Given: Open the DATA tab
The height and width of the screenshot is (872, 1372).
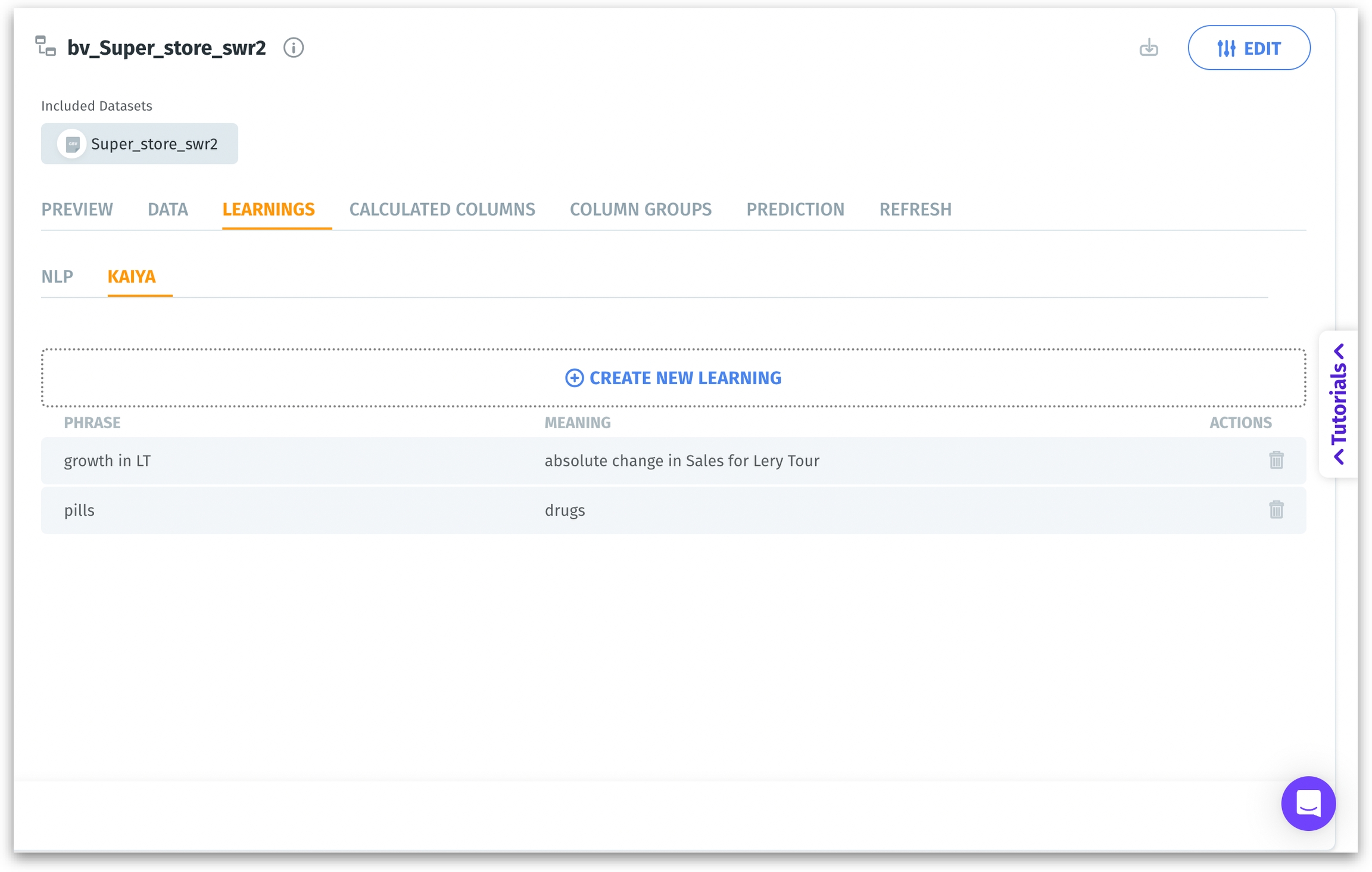Looking at the screenshot, I should pos(167,210).
